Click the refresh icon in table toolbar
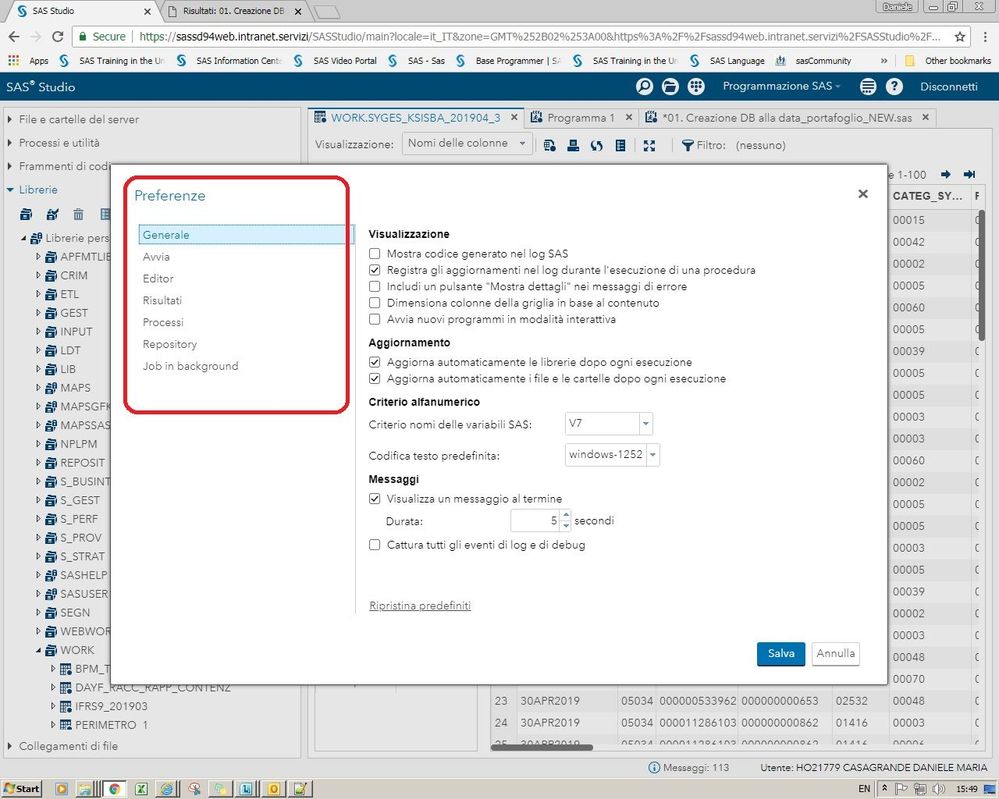The width and height of the screenshot is (999, 799). pyautogui.click(x=596, y=145)
